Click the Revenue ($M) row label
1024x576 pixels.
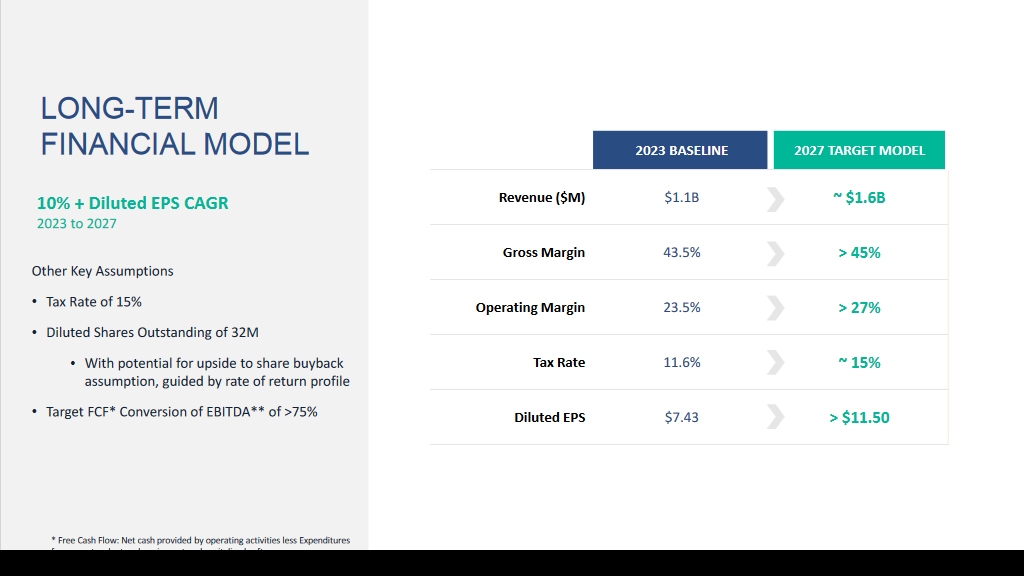click(x=542, y=198)
